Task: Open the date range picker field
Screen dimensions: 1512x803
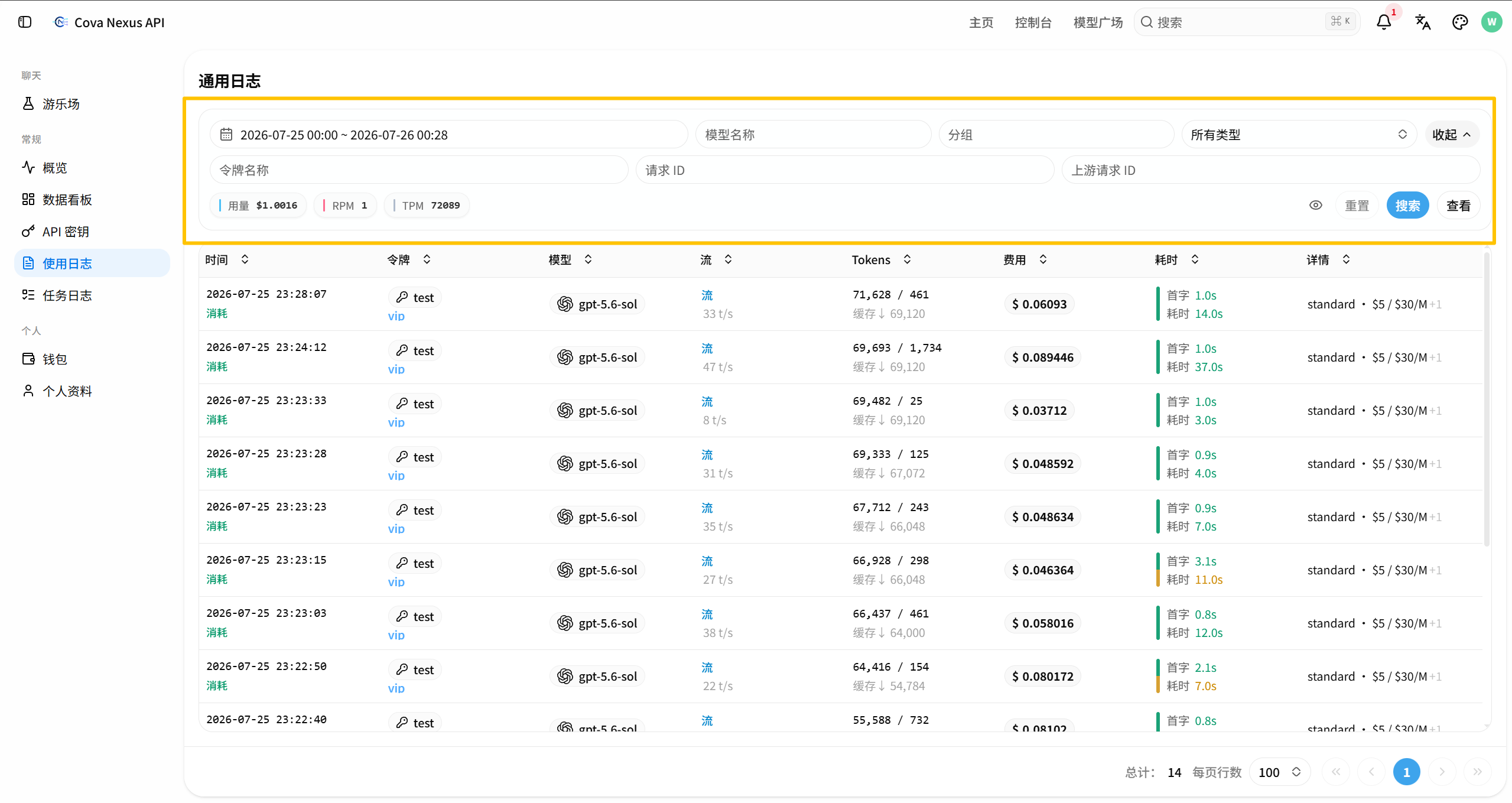Action: [x=449, y=134]
